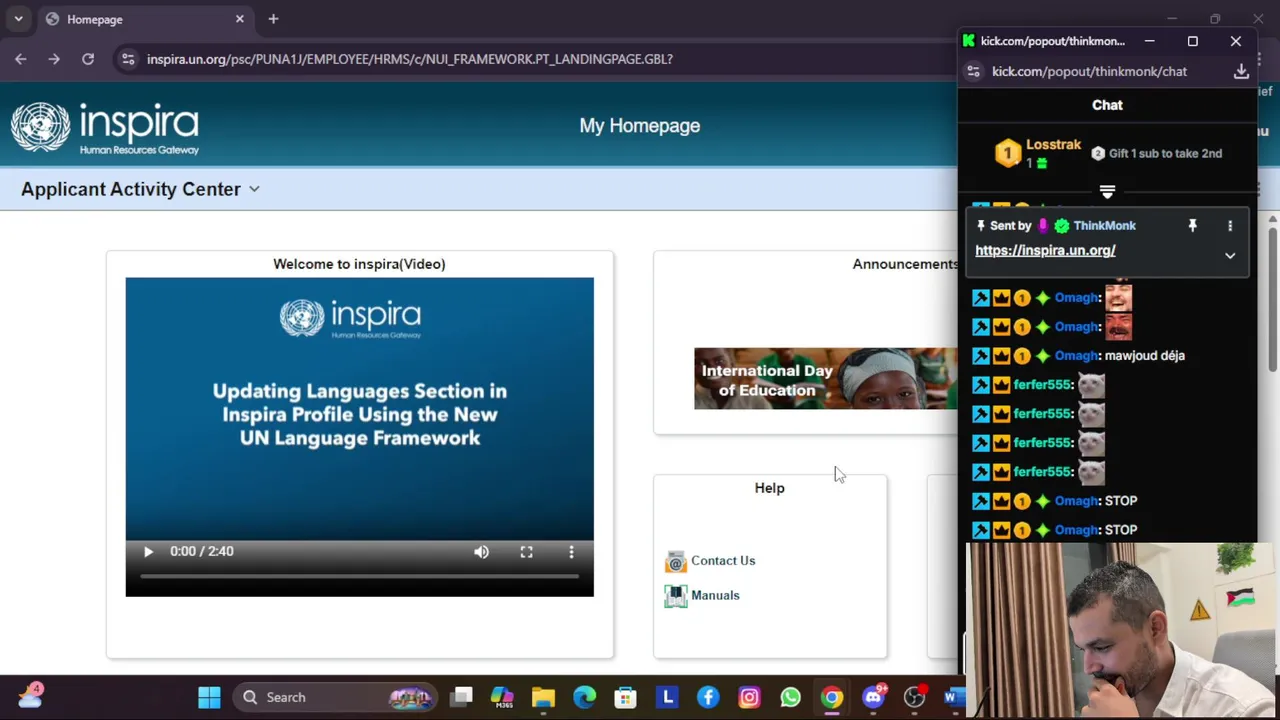Screen dimensions: 1280x720
Task: Click ThinkMonk username in pinned message
Action: pos(1104,226)
